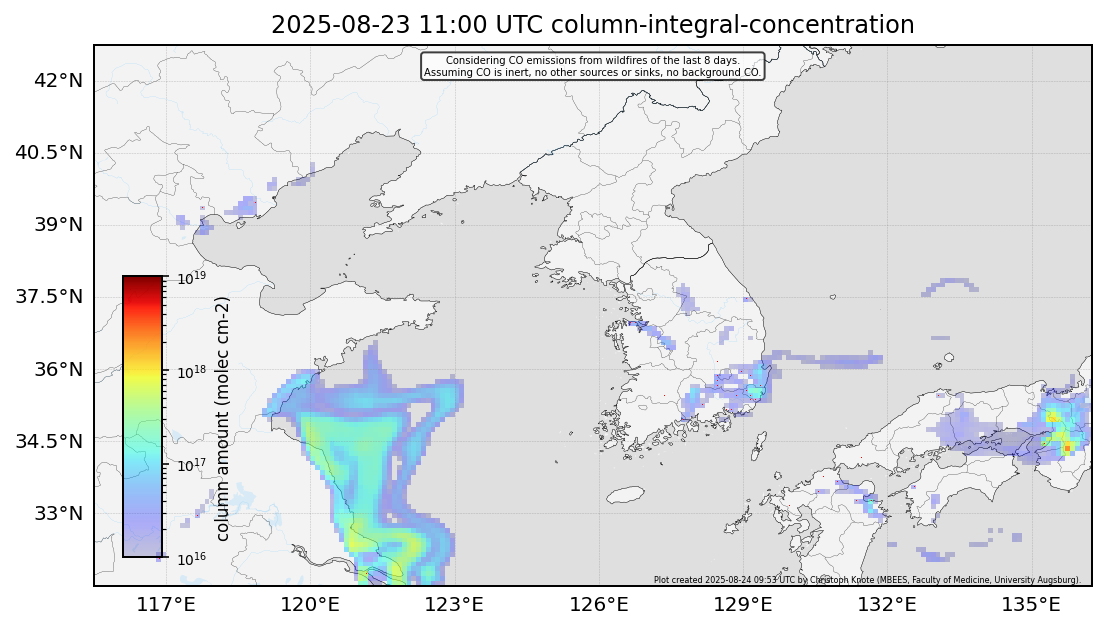Select the 126°E longitude label
Screen dimensions: 1106x629
599,604
